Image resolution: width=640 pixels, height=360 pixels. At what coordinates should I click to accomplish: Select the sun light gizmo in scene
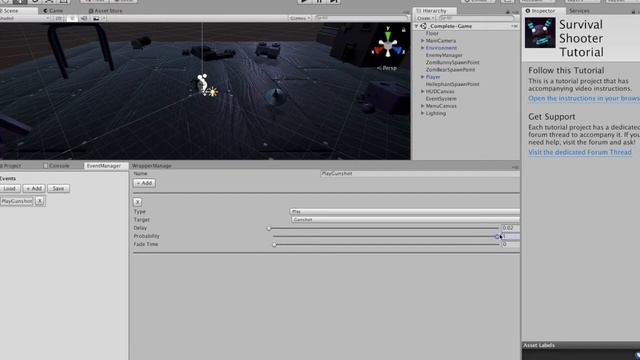[212, 92]
